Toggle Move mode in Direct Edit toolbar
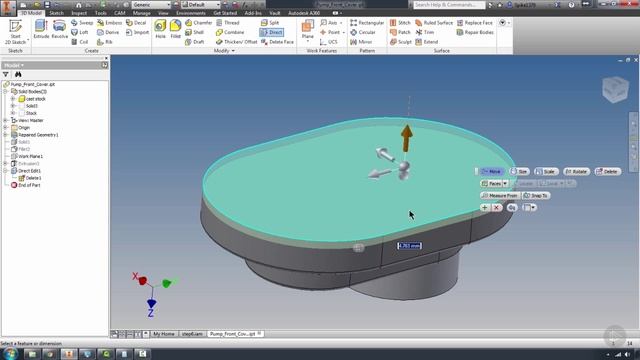The height and width of the screenshot is (360, 640). [x=491, y=171]
